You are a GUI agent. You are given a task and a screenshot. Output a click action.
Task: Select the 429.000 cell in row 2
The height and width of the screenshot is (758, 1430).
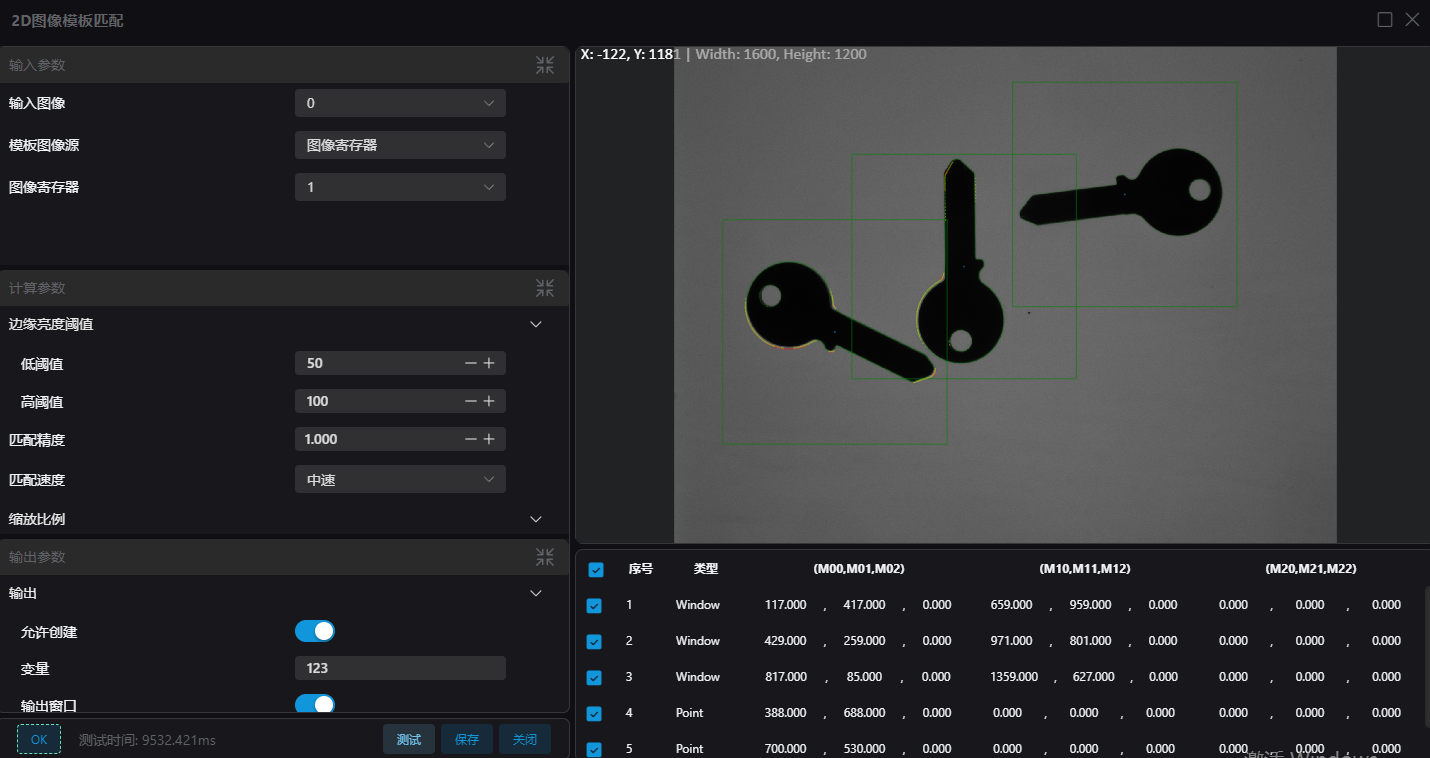coord(785,640)
